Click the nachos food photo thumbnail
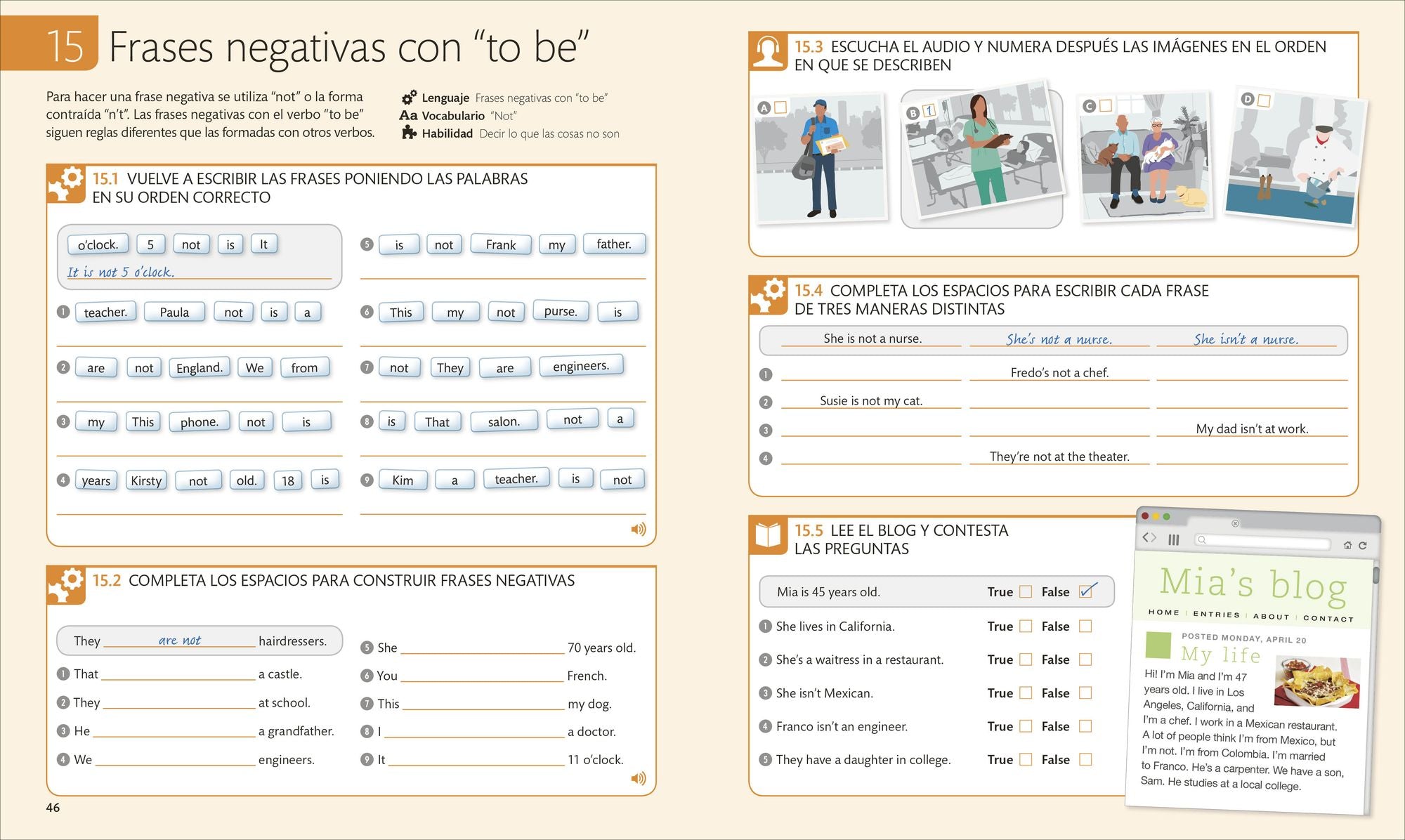1405x840 pixels. tap(1317, 681)
